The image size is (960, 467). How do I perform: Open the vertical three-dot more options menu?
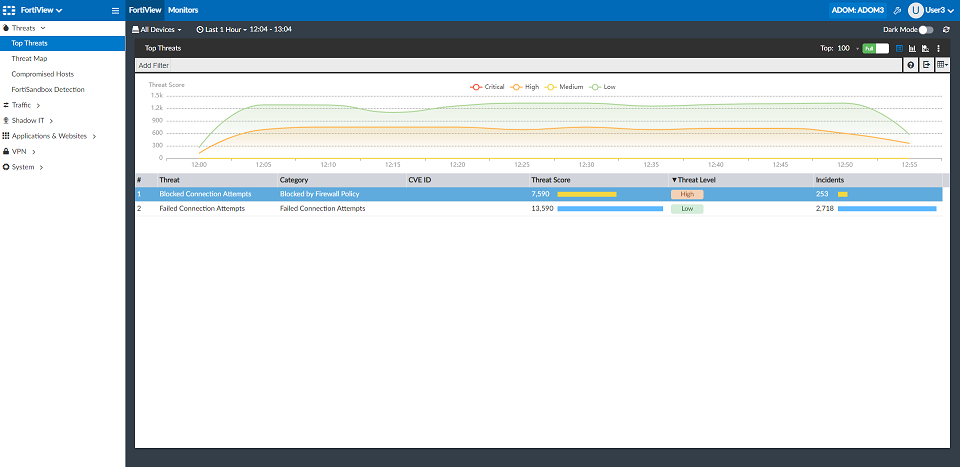click(939, 48)
